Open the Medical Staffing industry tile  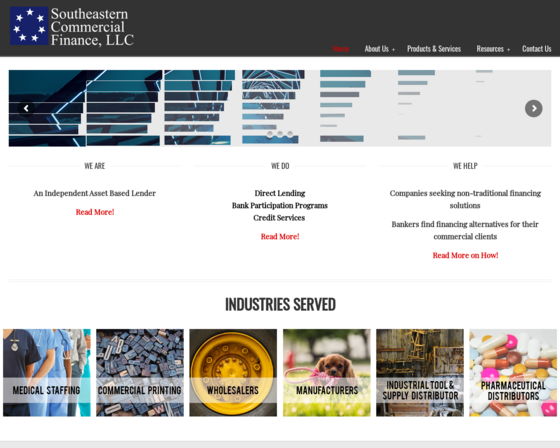point(47,373)
